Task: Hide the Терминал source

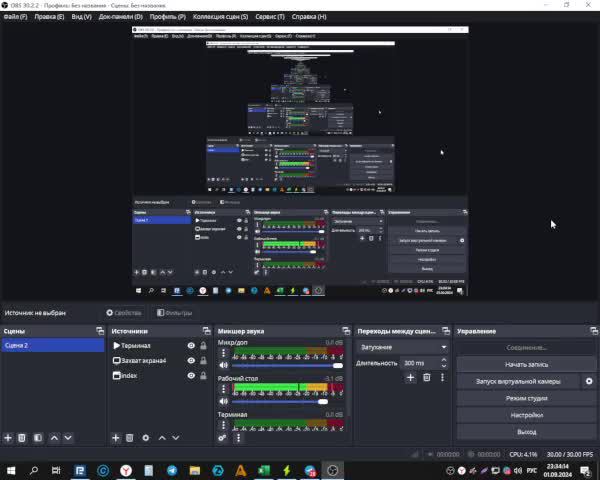Action: [x=191, y=346]
